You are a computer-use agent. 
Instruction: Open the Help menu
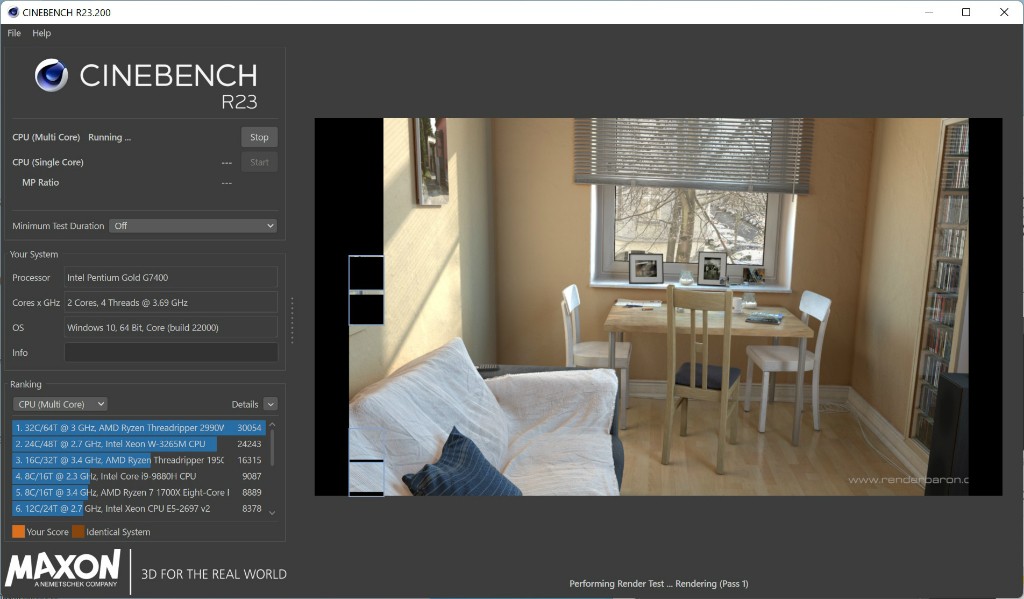tap(41, 33)
